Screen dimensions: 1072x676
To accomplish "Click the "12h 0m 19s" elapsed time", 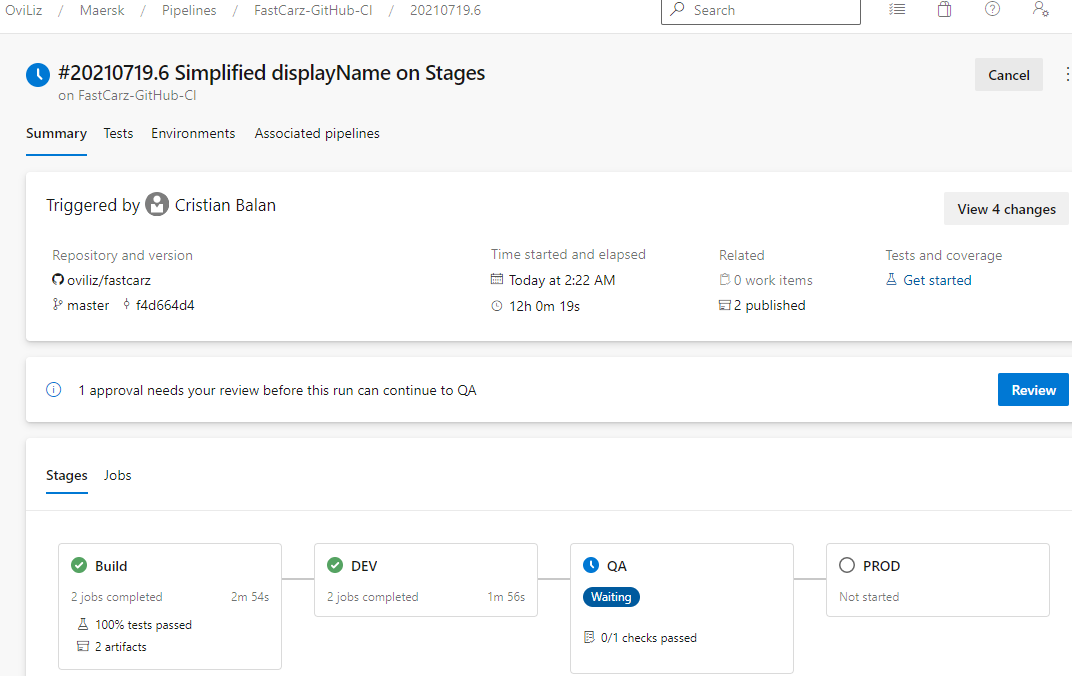I will coord(544,306).
